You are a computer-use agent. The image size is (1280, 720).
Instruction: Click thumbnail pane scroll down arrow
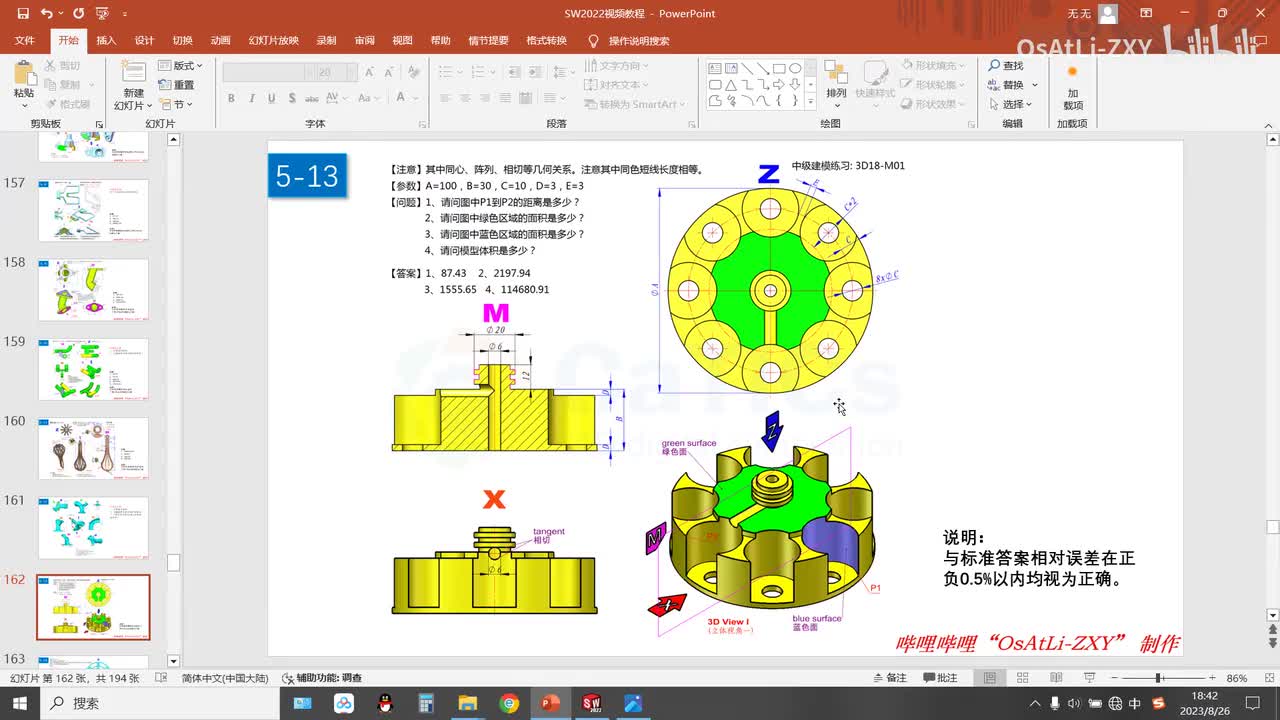click(173, 661)
